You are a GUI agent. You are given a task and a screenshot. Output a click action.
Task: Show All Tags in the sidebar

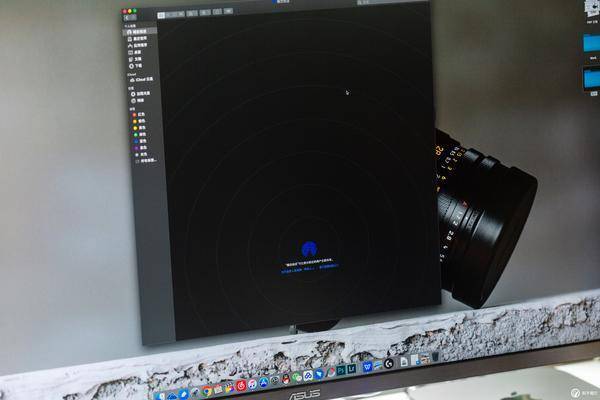coord(147,161)
